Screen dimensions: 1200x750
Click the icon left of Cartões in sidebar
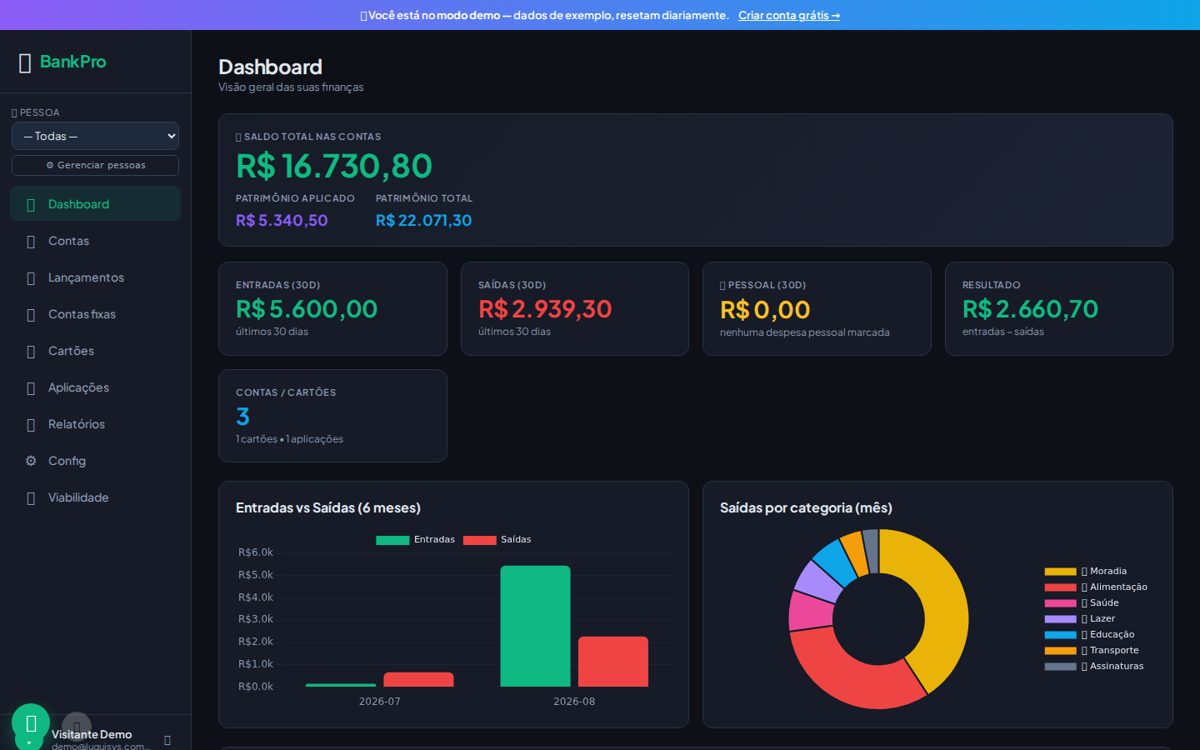click(30, 351)
